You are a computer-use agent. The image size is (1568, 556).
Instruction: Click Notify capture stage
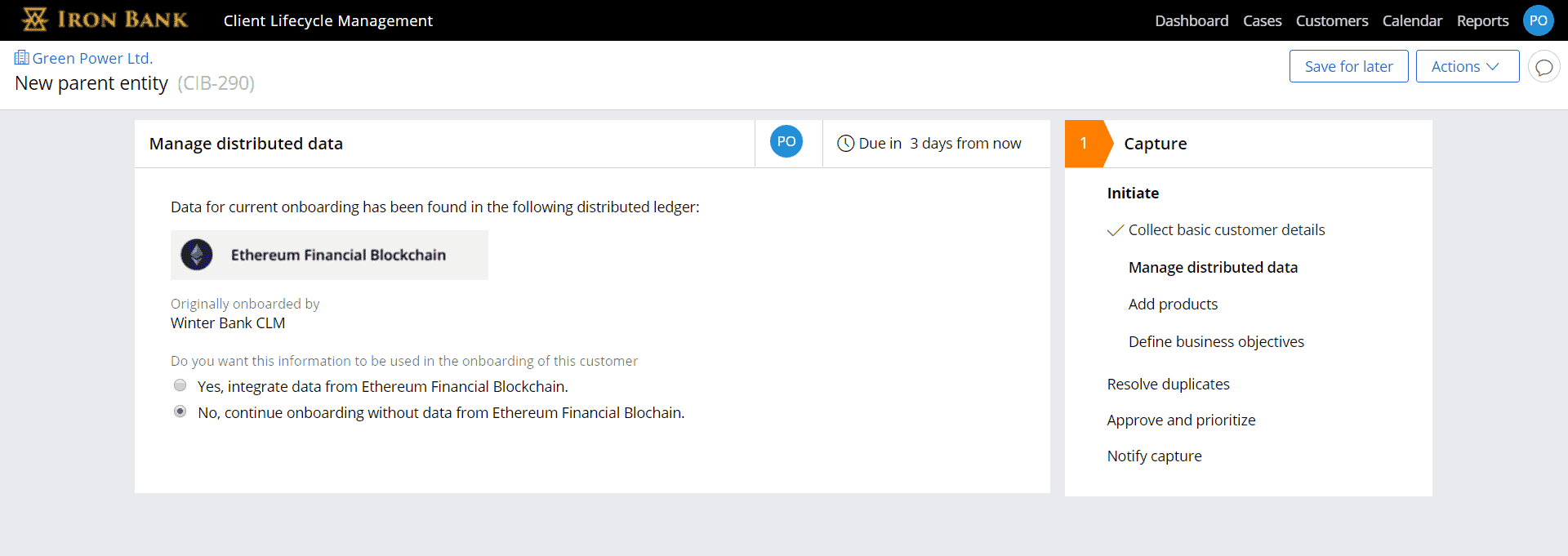coord(1154,456)
